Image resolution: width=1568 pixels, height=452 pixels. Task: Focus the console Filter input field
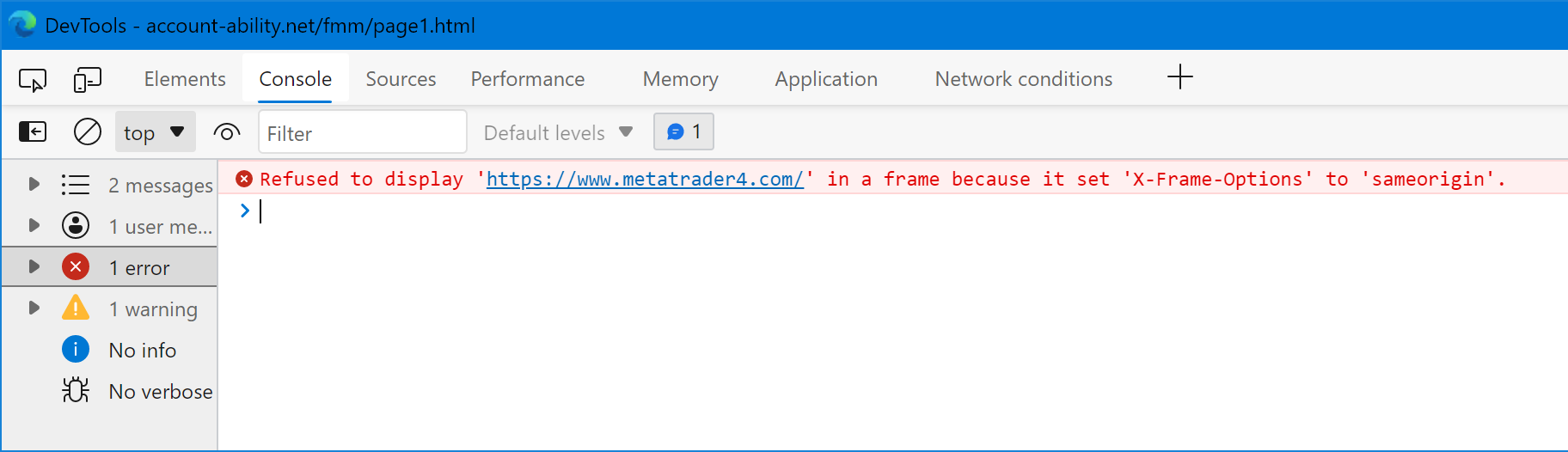tap(363, 132)
